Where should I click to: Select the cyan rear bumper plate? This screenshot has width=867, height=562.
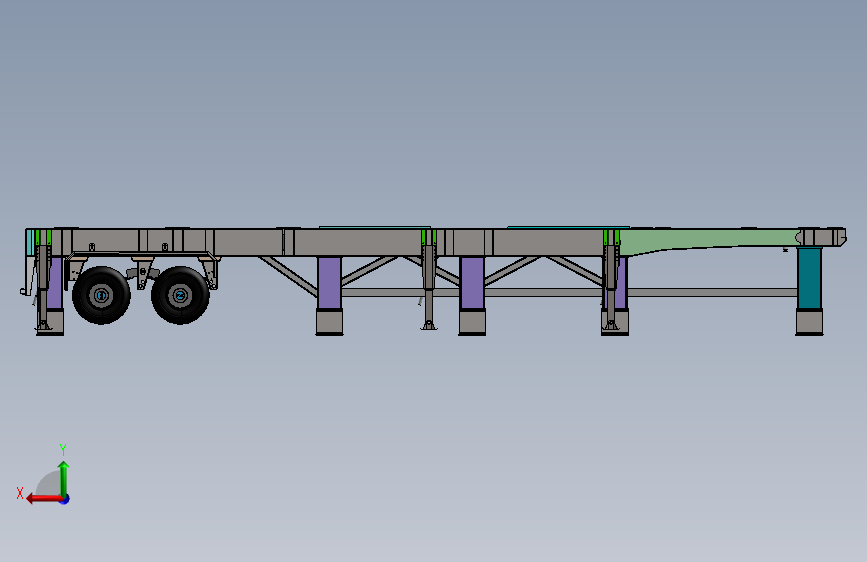click(30, 242)
